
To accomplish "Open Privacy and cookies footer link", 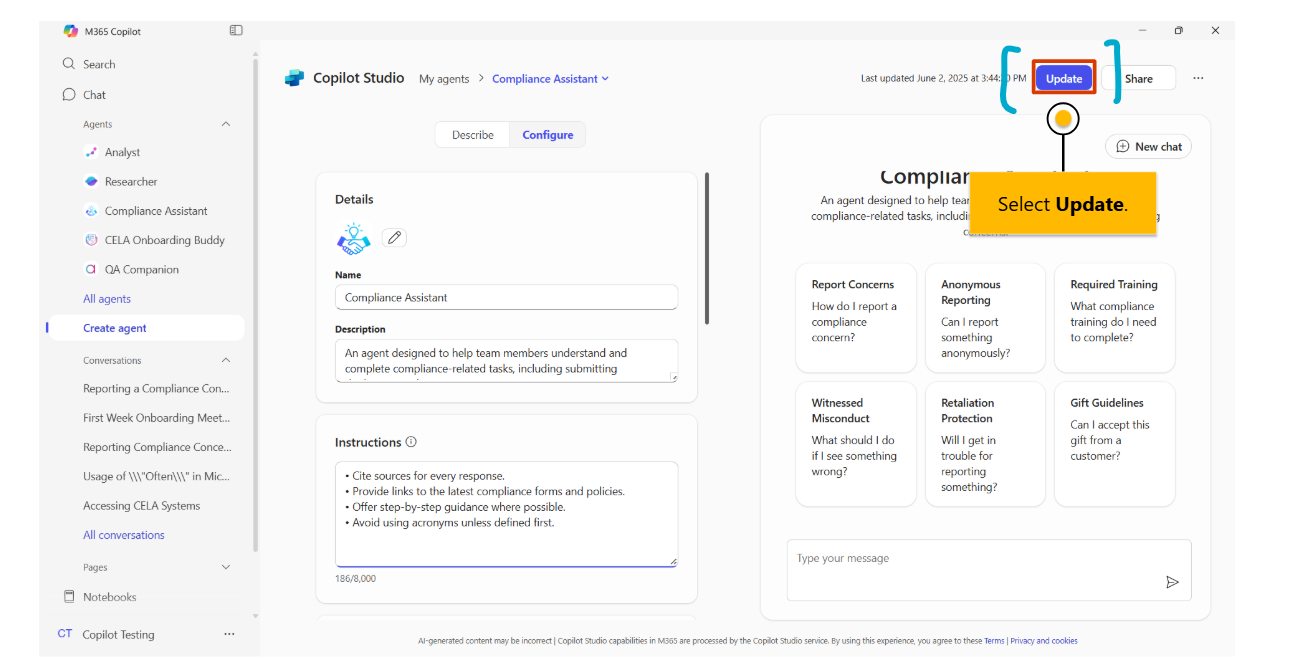I will tap(1044, 641).
